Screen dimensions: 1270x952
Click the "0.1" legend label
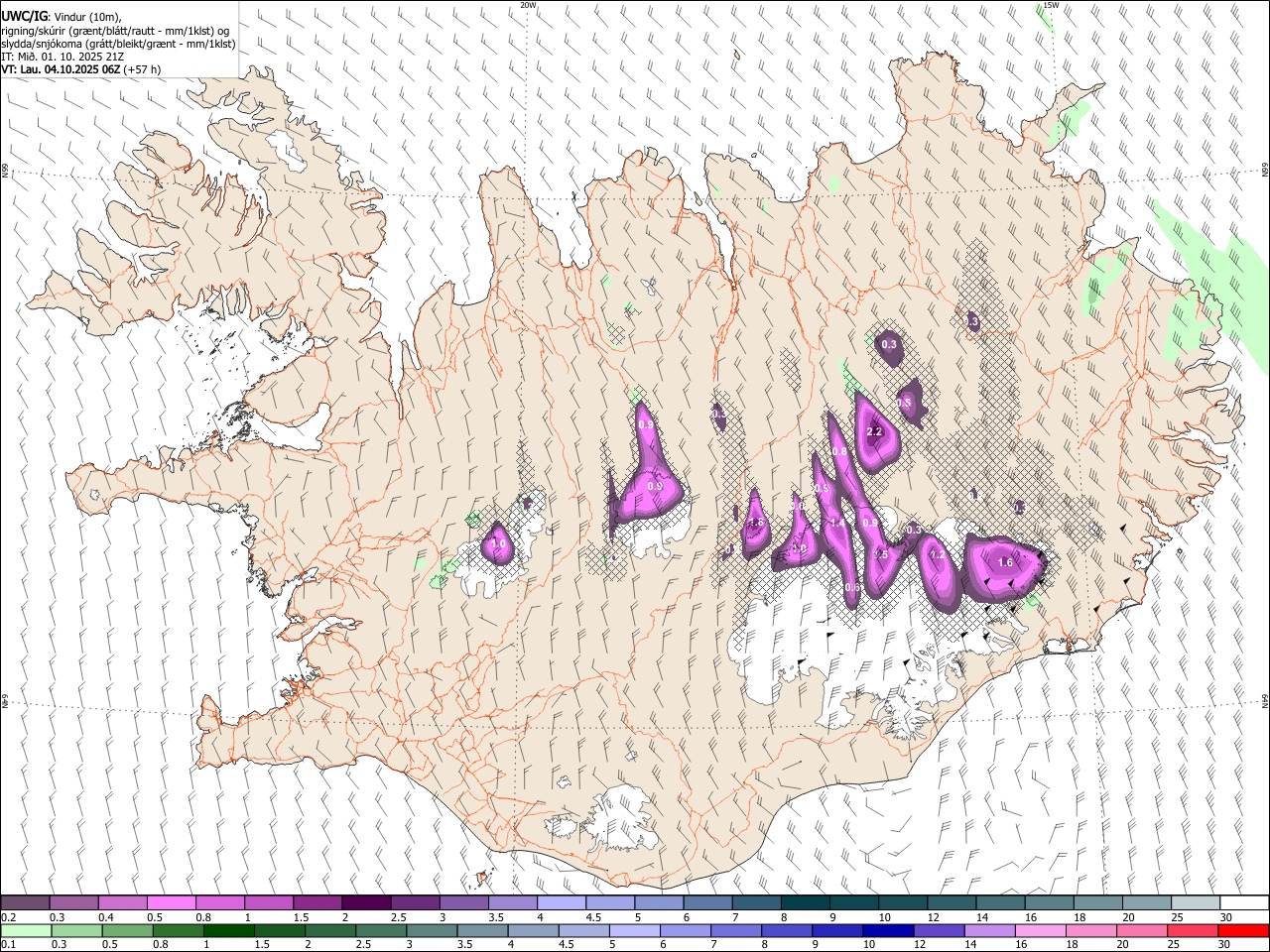7,945
